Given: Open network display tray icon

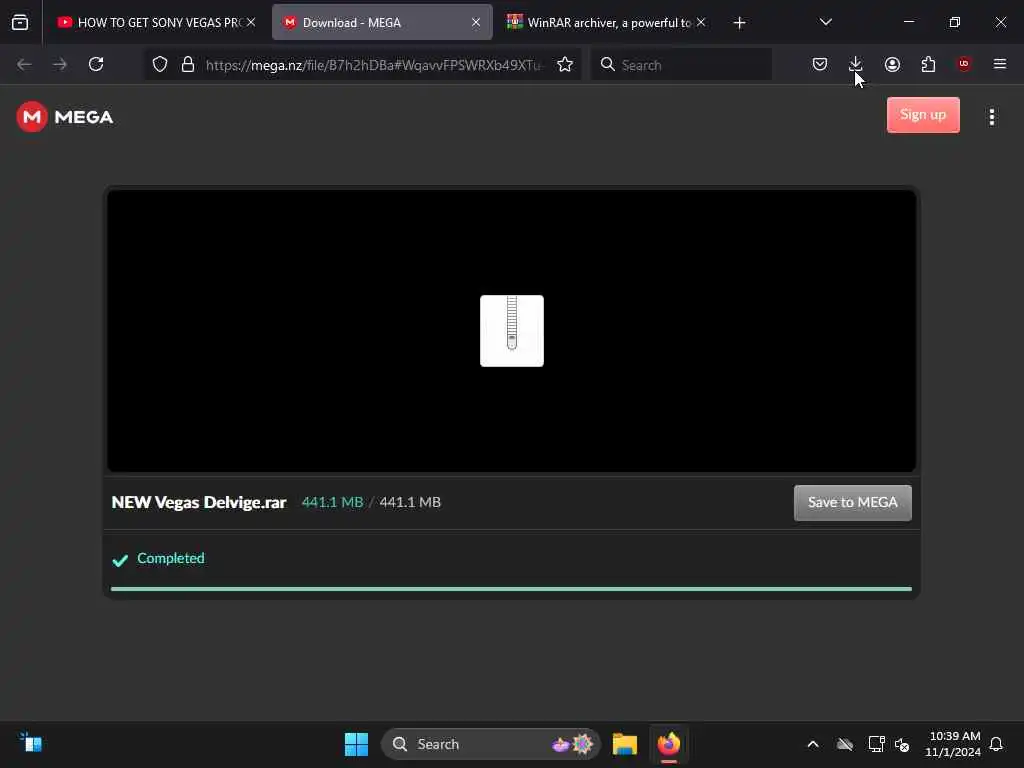Looking at the screenshot, I should [876, 744].
